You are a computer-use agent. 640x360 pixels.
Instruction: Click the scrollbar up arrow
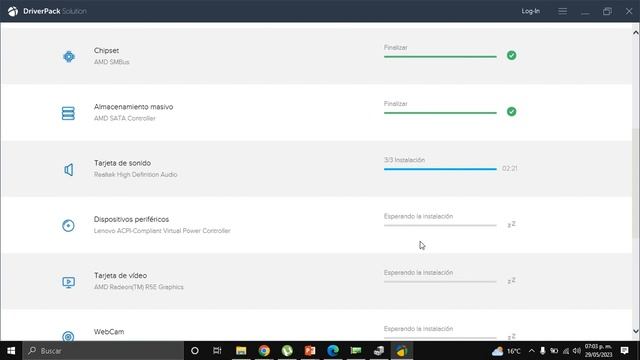pos(636,33)
